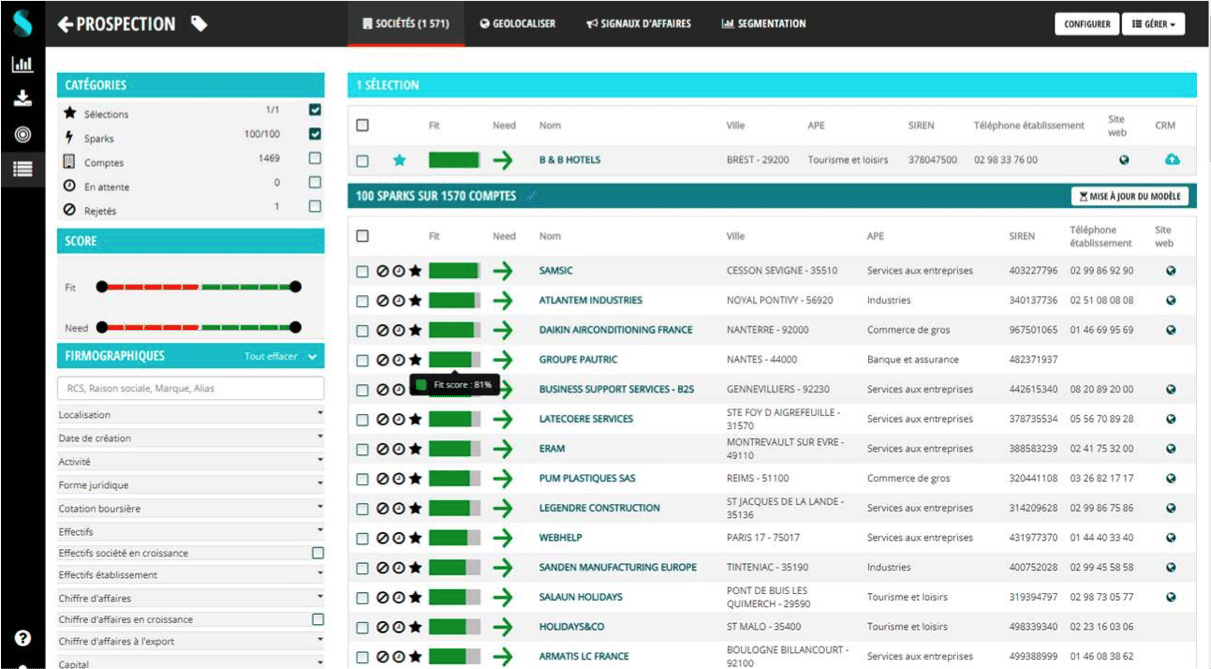Screen dimensions: 1211x669
Task: Expand the Forme juridique filter
Action: 191,485
